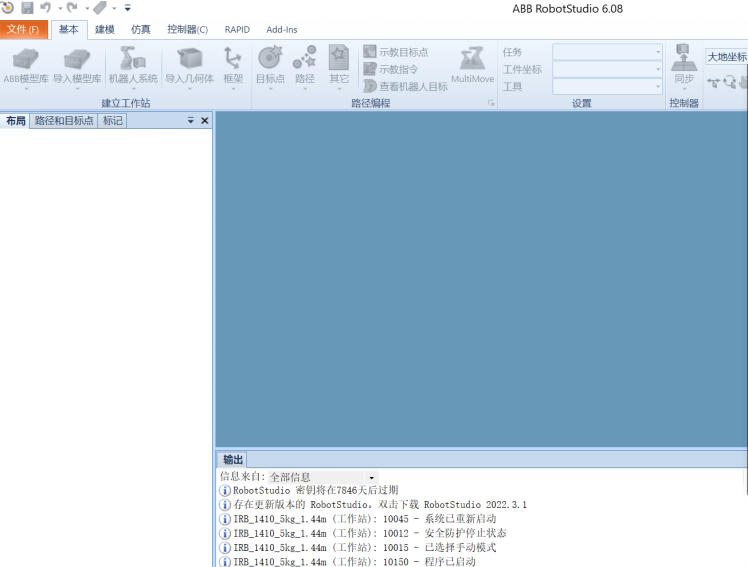This screenshot has width=748, height=567.
Task: Select the 输出 output tab
Action: click(233, 460)
